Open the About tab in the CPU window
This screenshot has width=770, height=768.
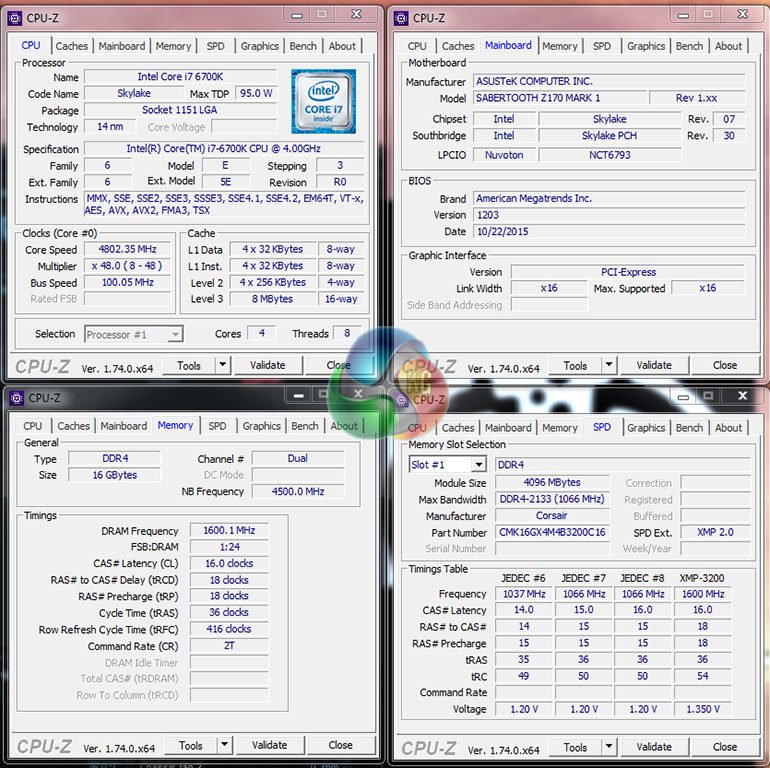342,46
